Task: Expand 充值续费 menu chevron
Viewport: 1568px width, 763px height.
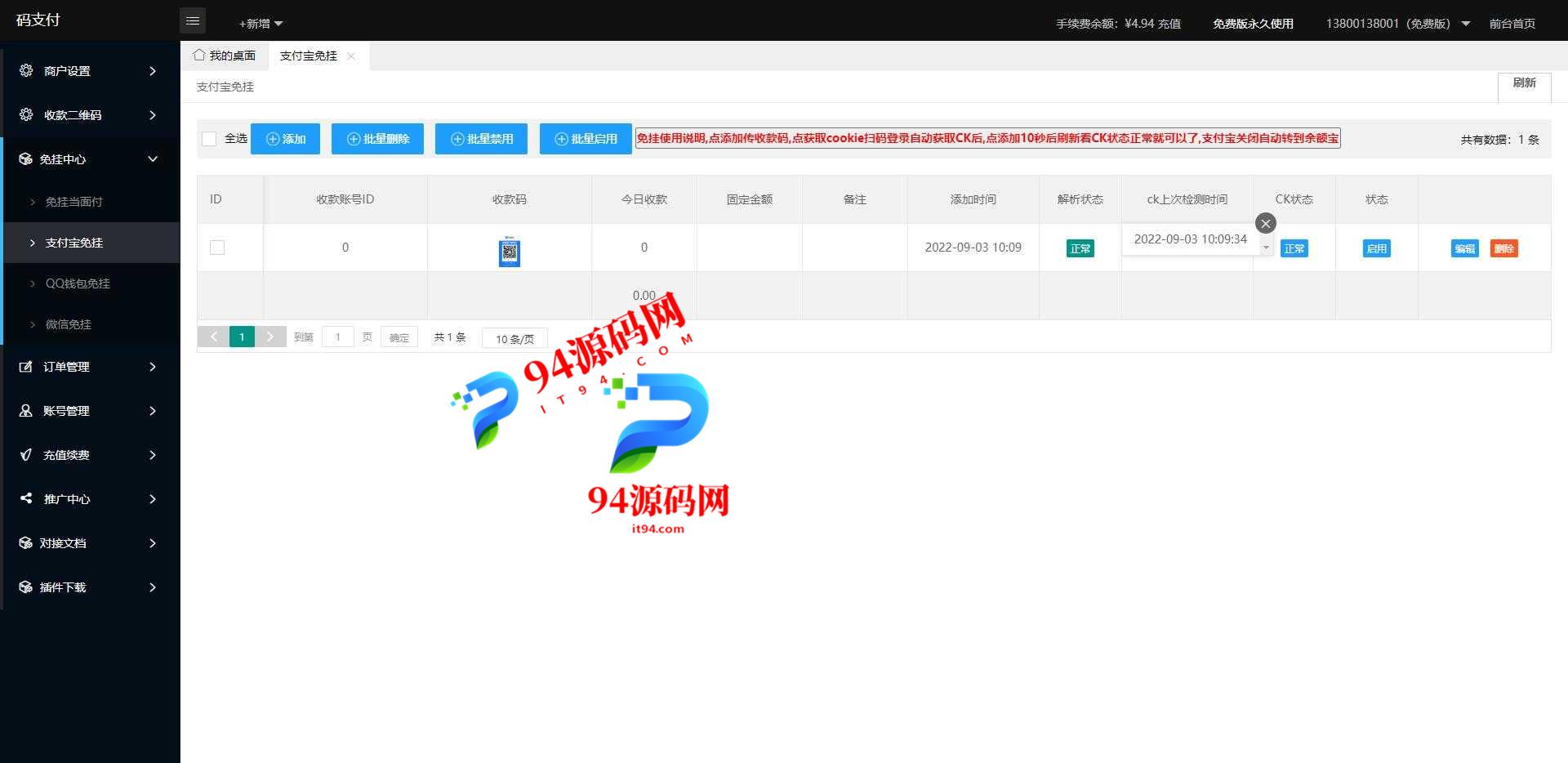Action: (153, 455)
